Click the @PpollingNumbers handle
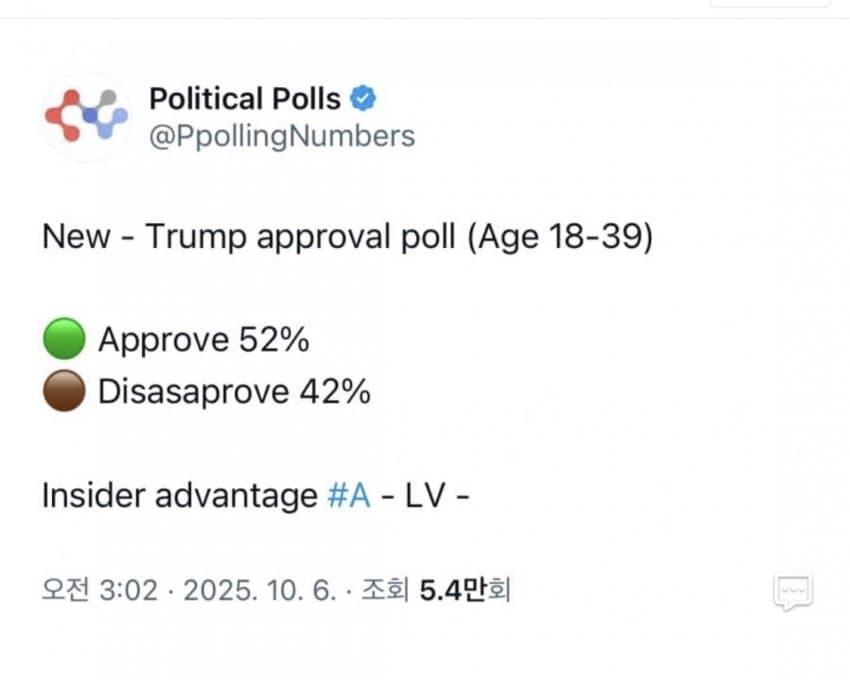The image size is (850, 680). (x=281, y=136)
